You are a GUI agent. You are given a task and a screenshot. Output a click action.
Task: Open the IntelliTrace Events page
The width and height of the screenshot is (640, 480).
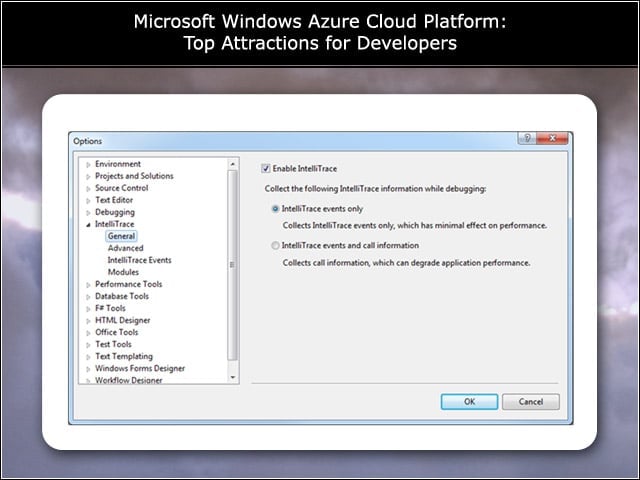tap(139, 260)
